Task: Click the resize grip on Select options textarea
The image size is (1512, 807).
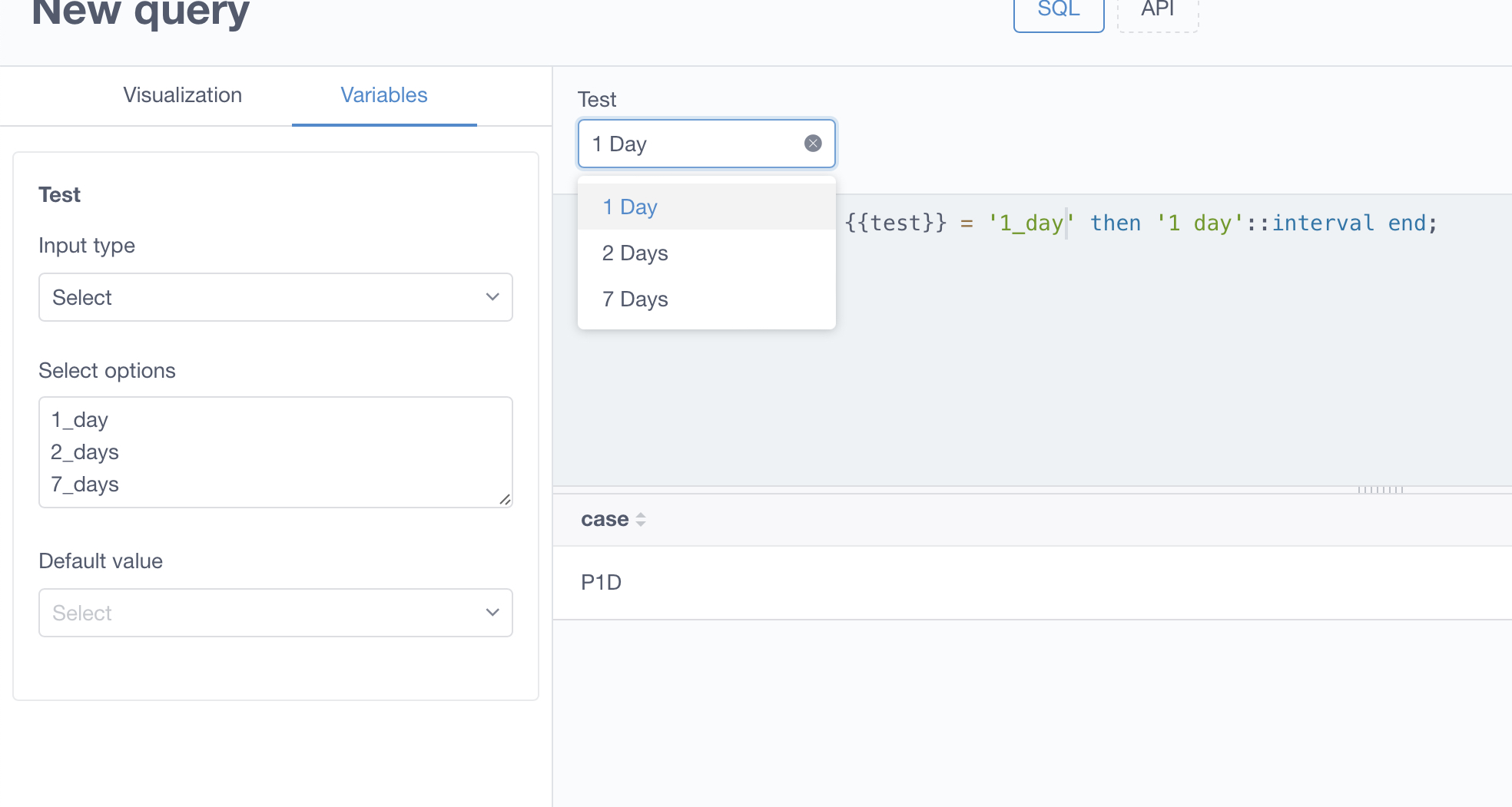Action: [506, 501]
